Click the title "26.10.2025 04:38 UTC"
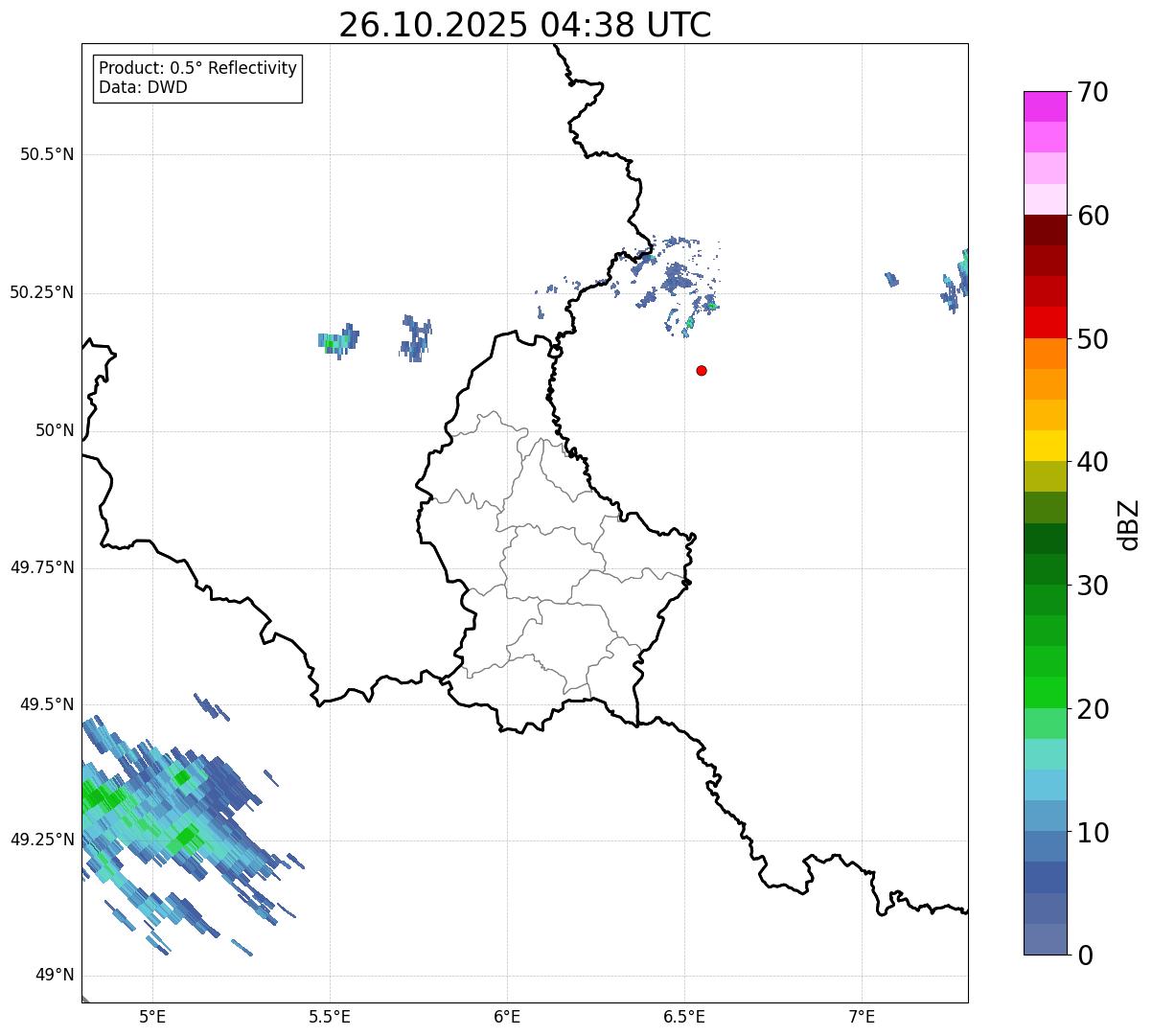The height and width of the screenshot is (1036, 1152). point(525,25)
